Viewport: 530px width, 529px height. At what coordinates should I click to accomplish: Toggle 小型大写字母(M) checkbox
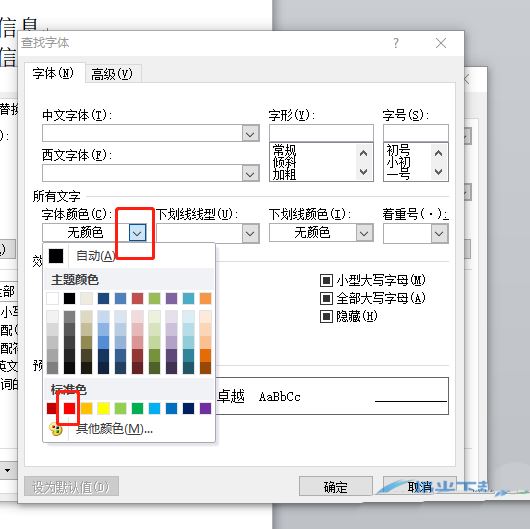pos(326,280)
